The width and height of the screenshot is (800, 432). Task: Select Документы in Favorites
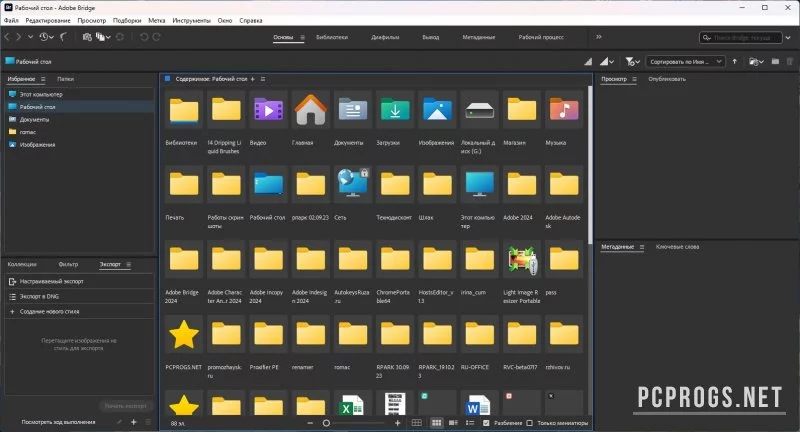pos(79,119)
